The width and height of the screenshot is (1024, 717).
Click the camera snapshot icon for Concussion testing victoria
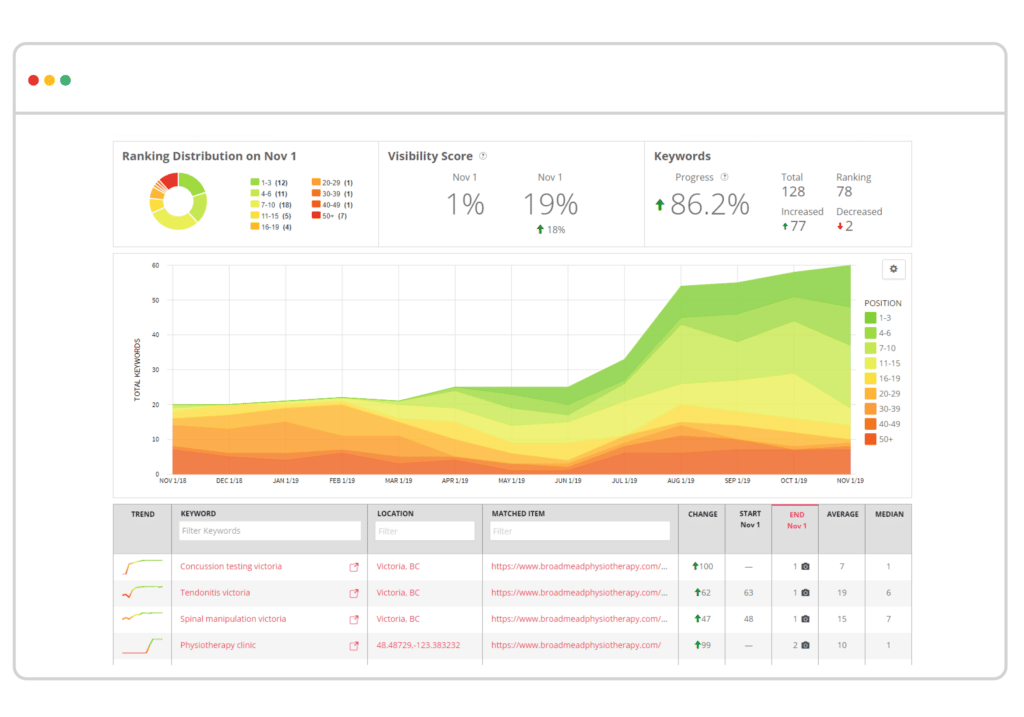[x=805, y=565]
